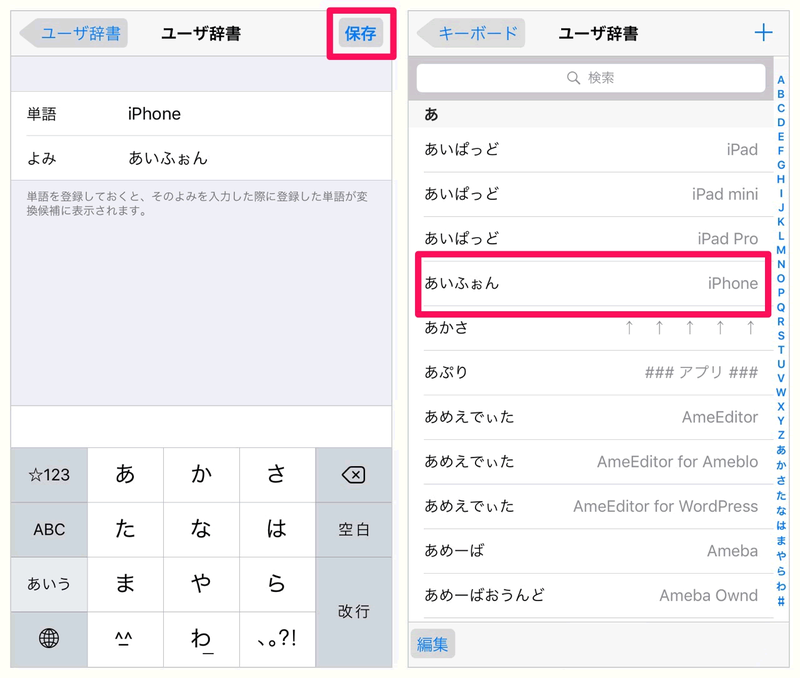This screenshot has height=678, width=800.
Task: Jump to index letter A
Action: coord(781,80)
